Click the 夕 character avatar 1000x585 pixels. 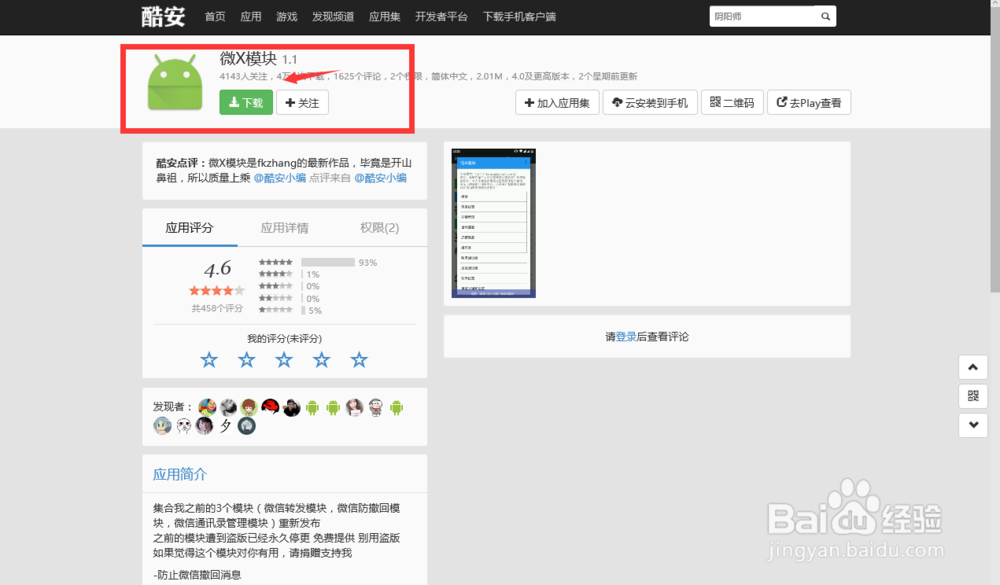click(x=225, y=426)
